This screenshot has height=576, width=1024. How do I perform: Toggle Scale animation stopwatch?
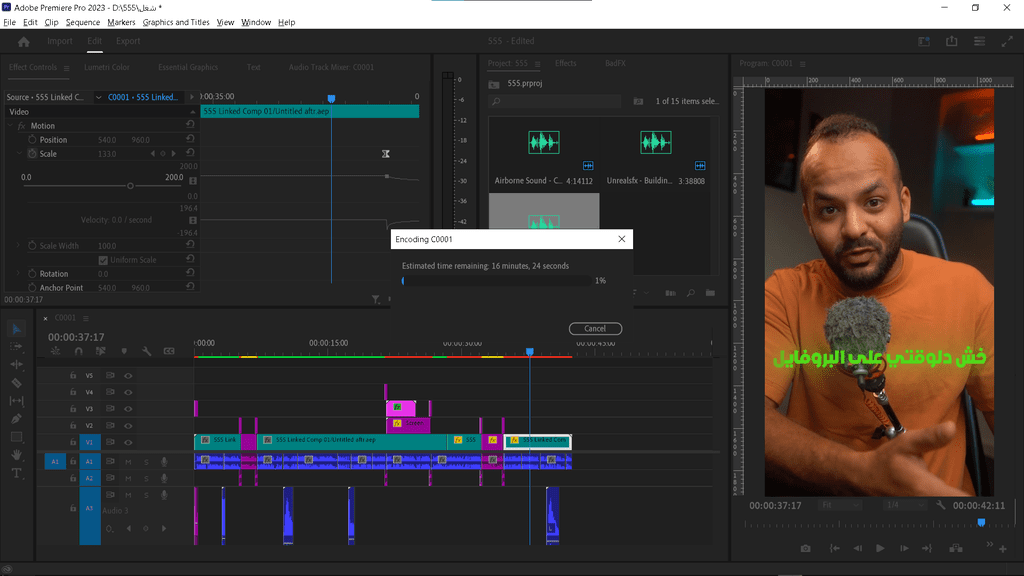[32, 153]
